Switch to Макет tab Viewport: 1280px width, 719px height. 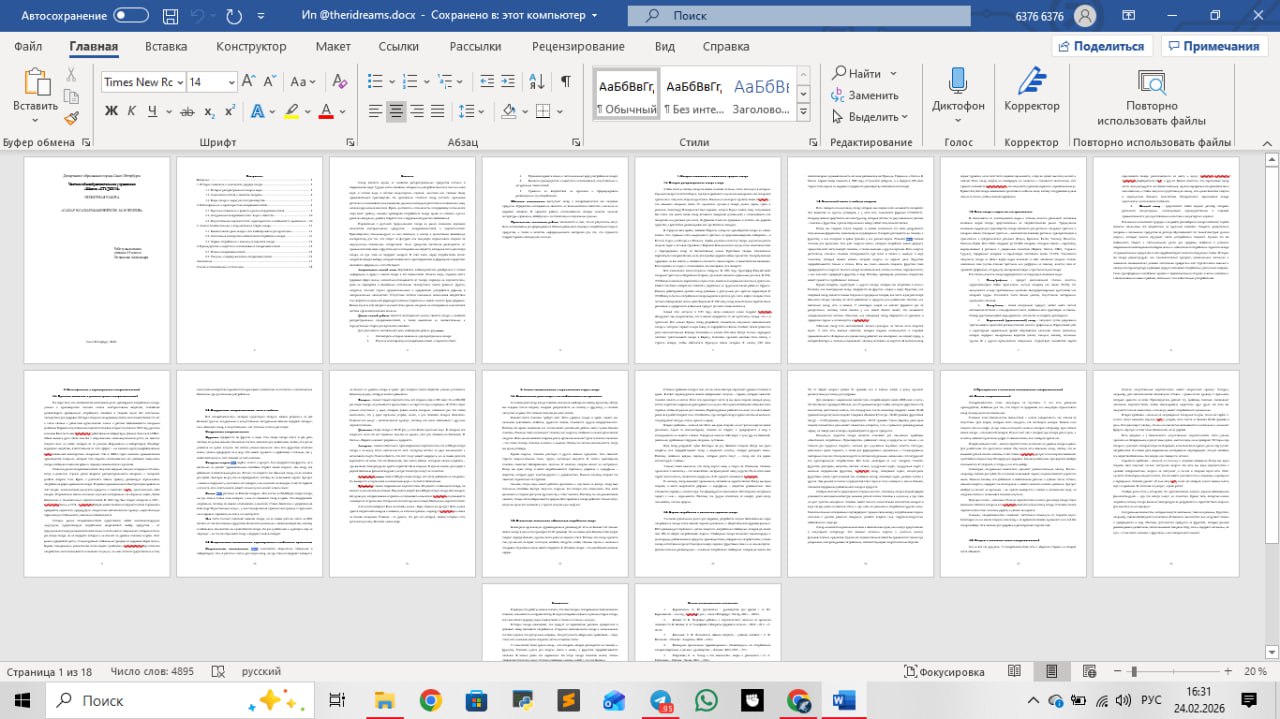point(333,46)
